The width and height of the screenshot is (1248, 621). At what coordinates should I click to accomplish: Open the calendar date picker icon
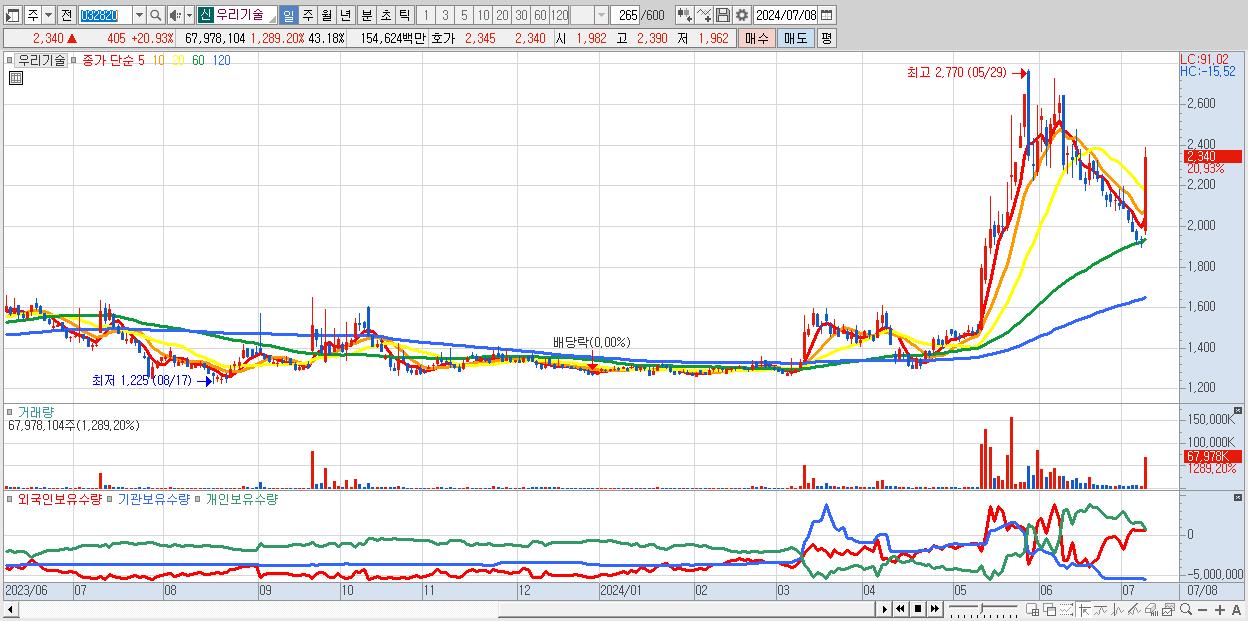(825, 15)
